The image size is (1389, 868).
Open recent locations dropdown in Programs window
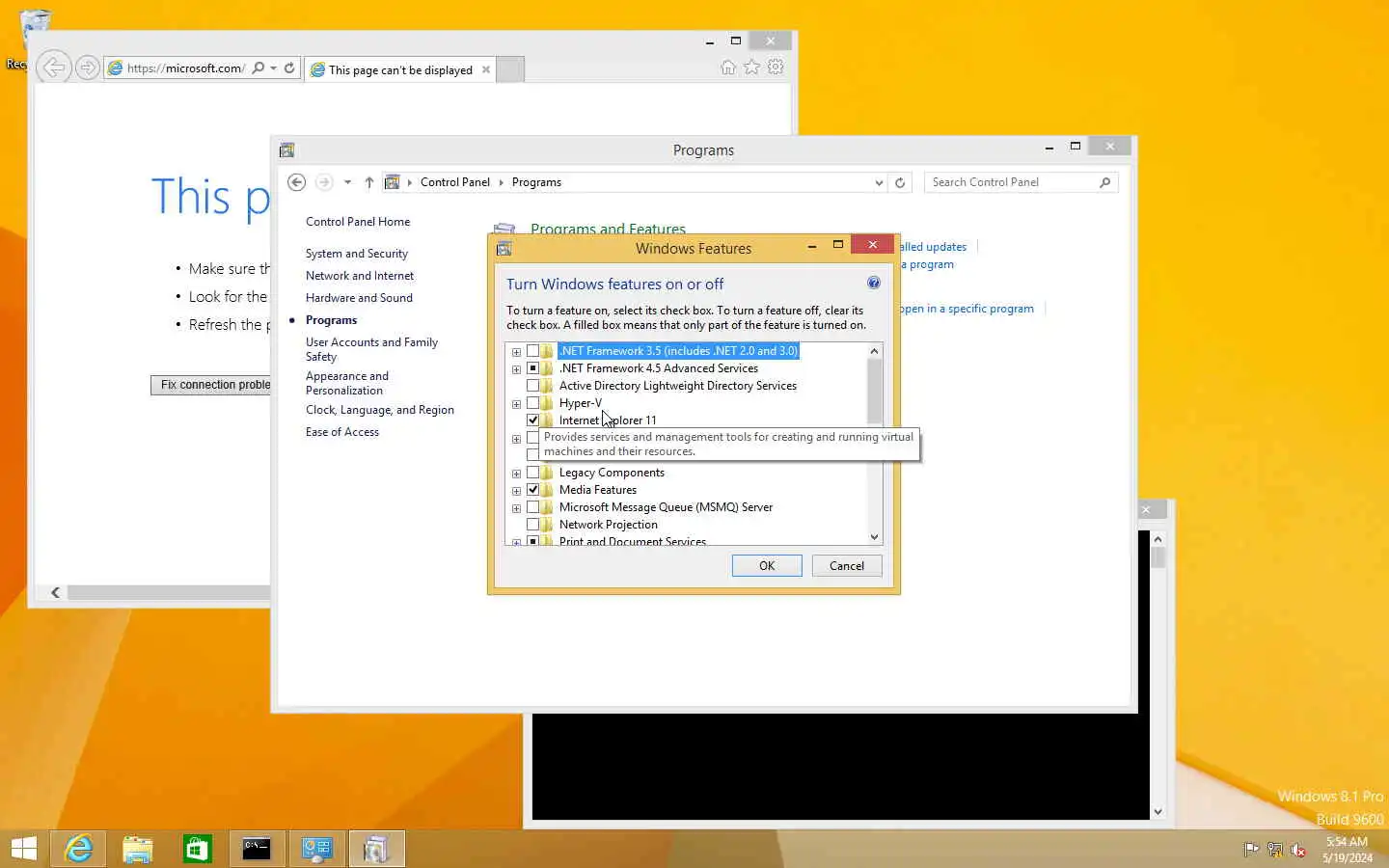click(347, 182)
